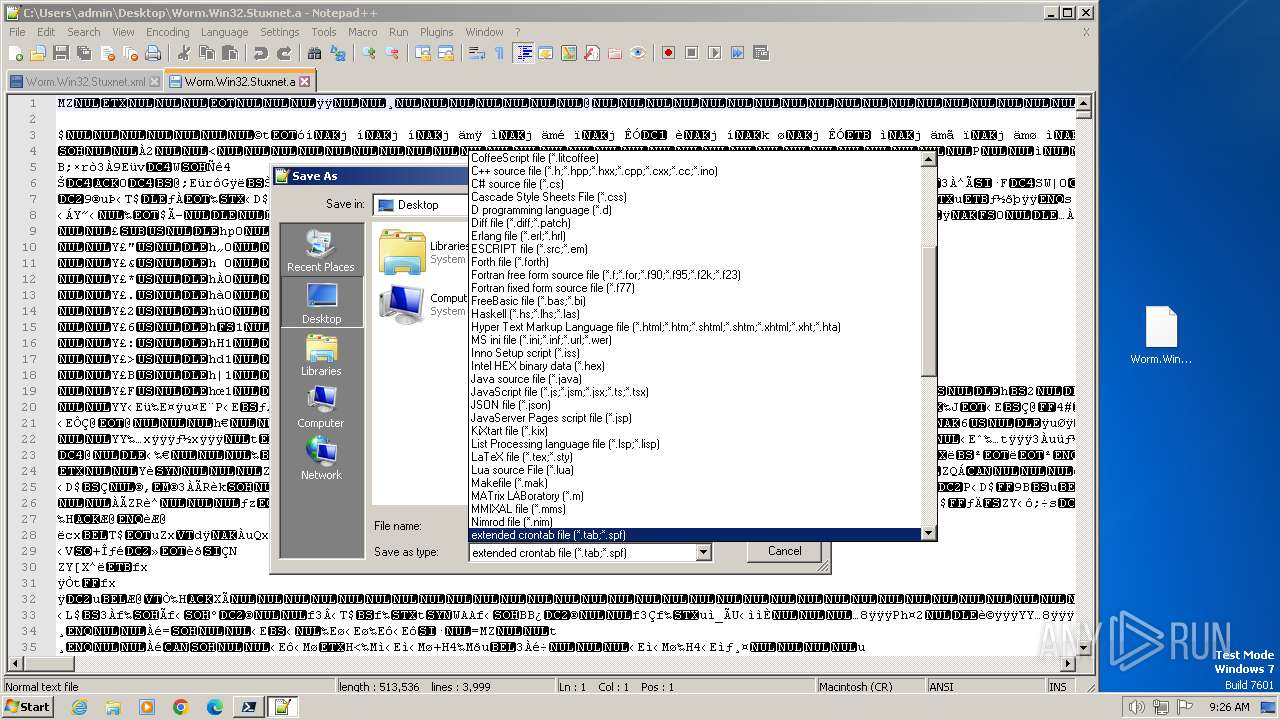Open PowerShell from the taskbar
This screenshot has width=1280, height=720.
pos(248,707)
